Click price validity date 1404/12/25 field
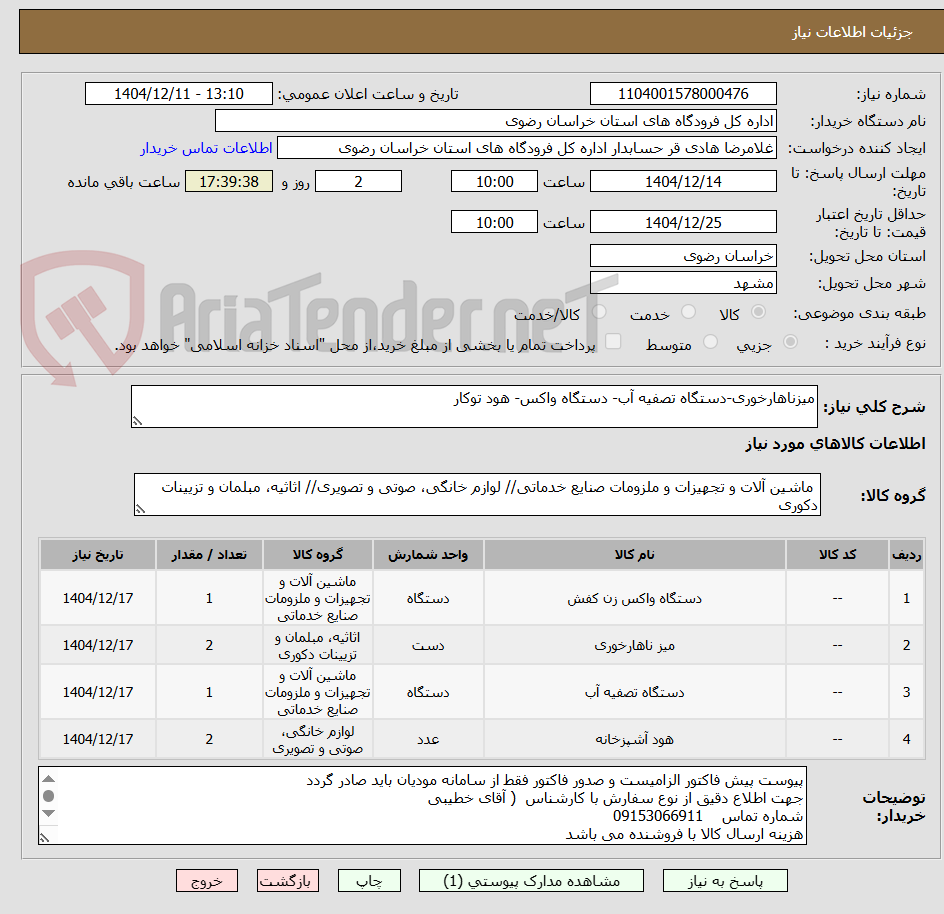Image resolution: width=944 pixels, height=914 pixels. click(x=683, y=222)
